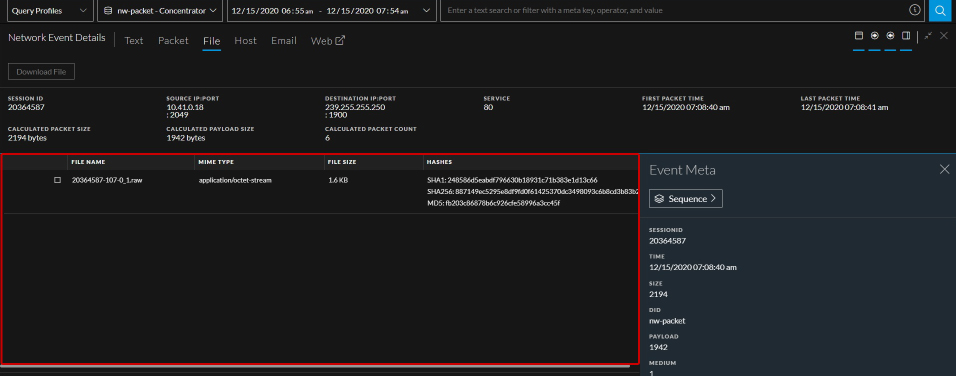
Task: Switch to the Host tab
Action: pos(246,41)
